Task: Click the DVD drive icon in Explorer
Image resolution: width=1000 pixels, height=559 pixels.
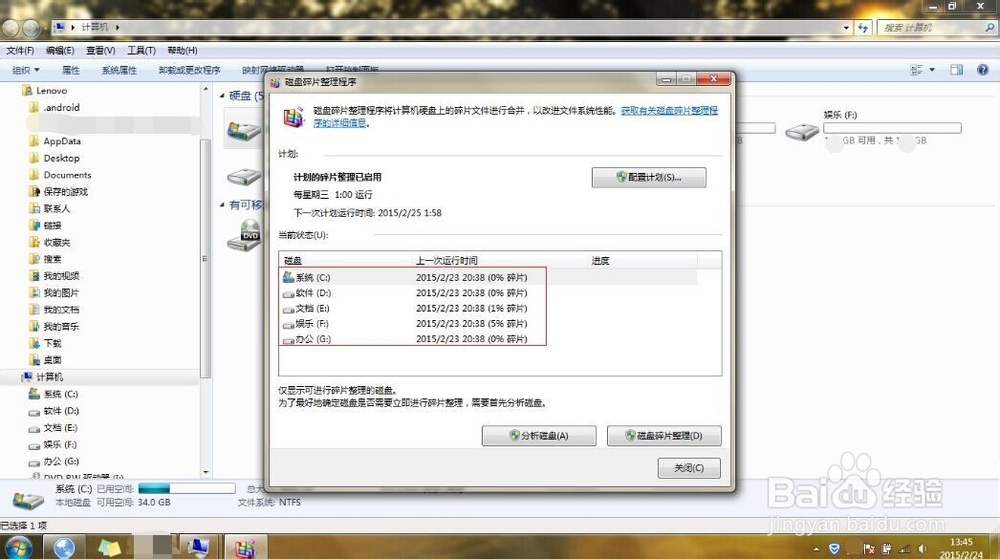Action: coord(244,235)
